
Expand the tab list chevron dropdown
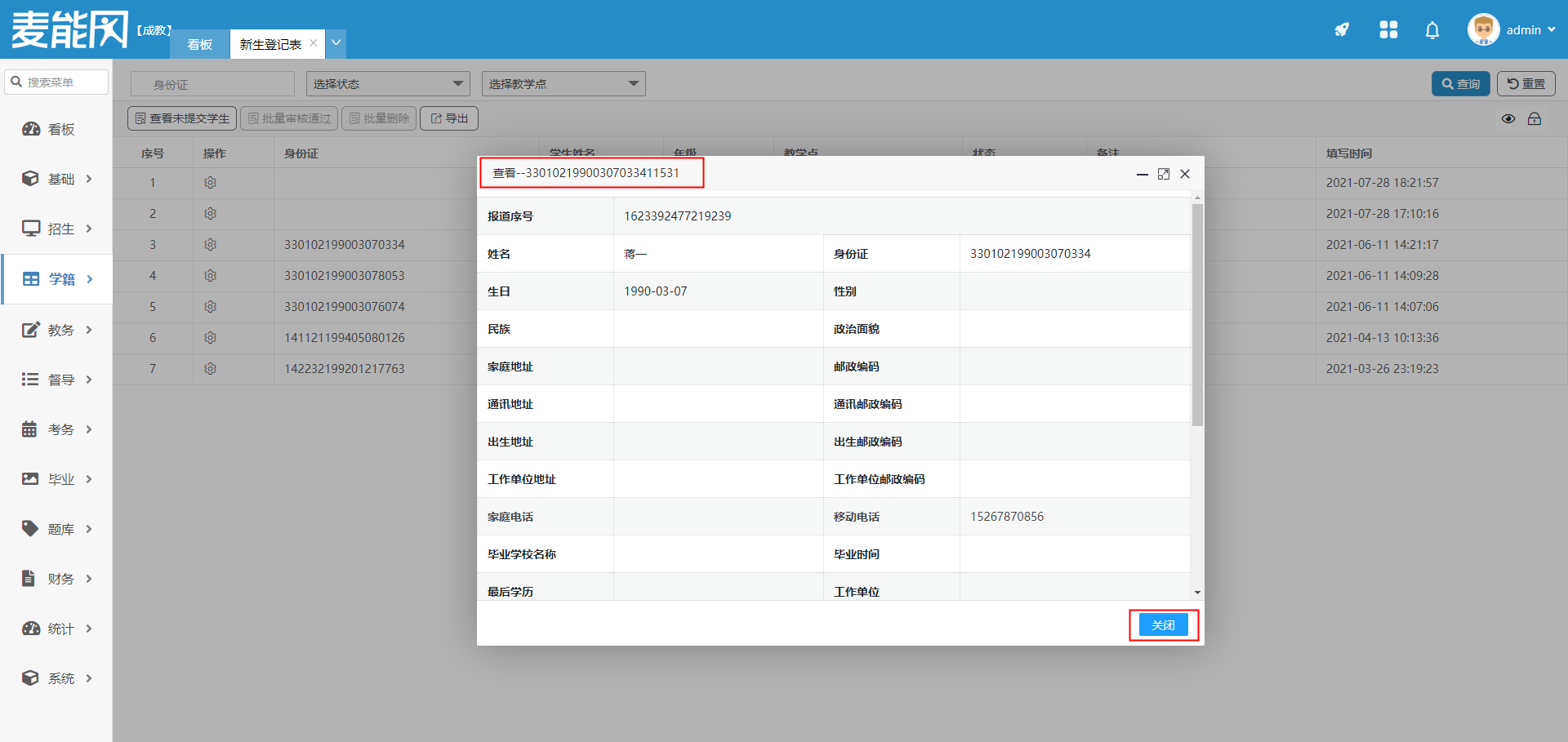tap(336, 43)
